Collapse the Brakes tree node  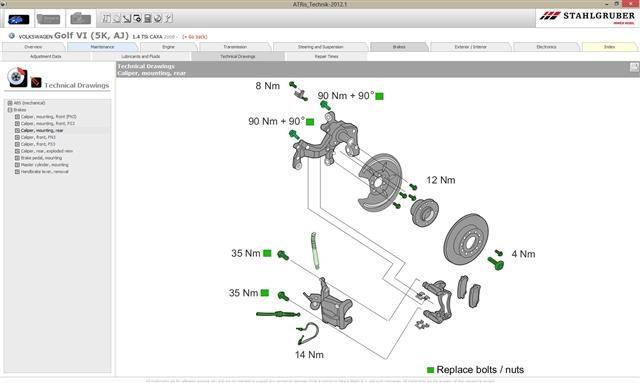(10, 110)
